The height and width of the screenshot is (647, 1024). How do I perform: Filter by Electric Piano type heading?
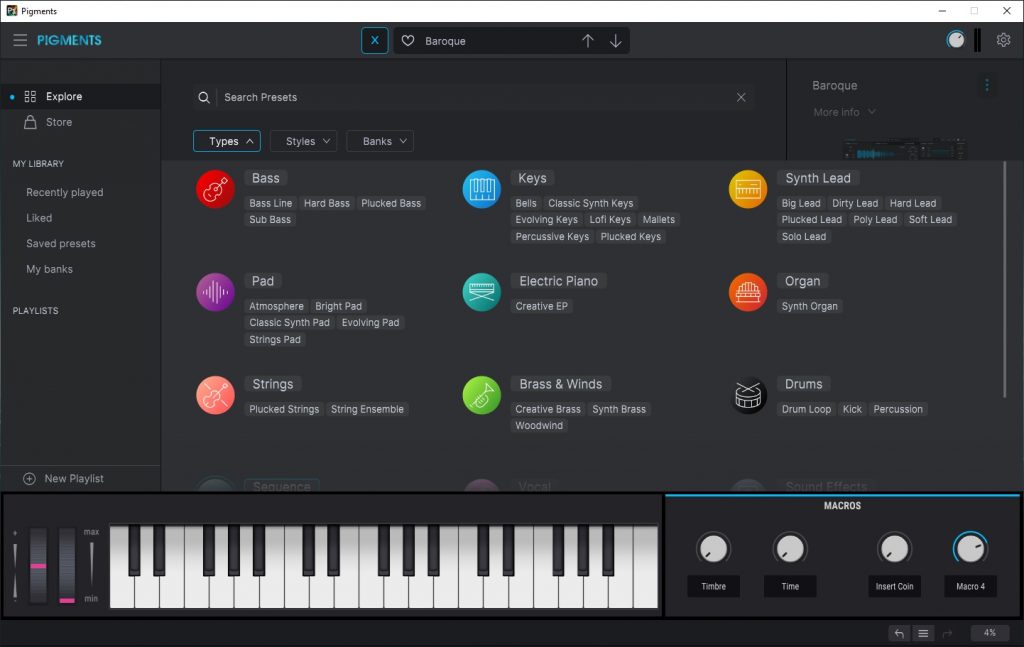point(558,281)
